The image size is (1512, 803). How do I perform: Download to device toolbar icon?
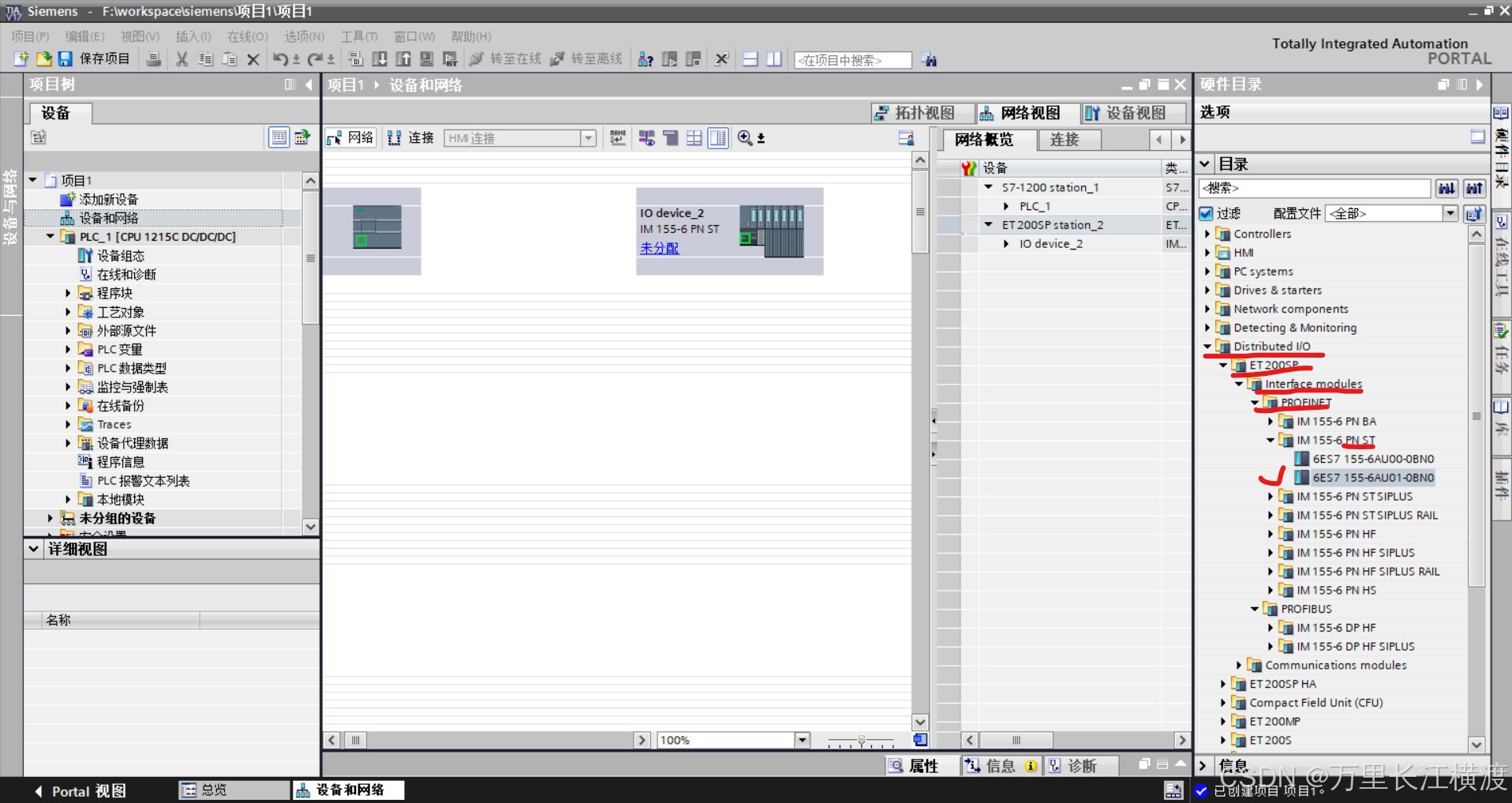380,59
